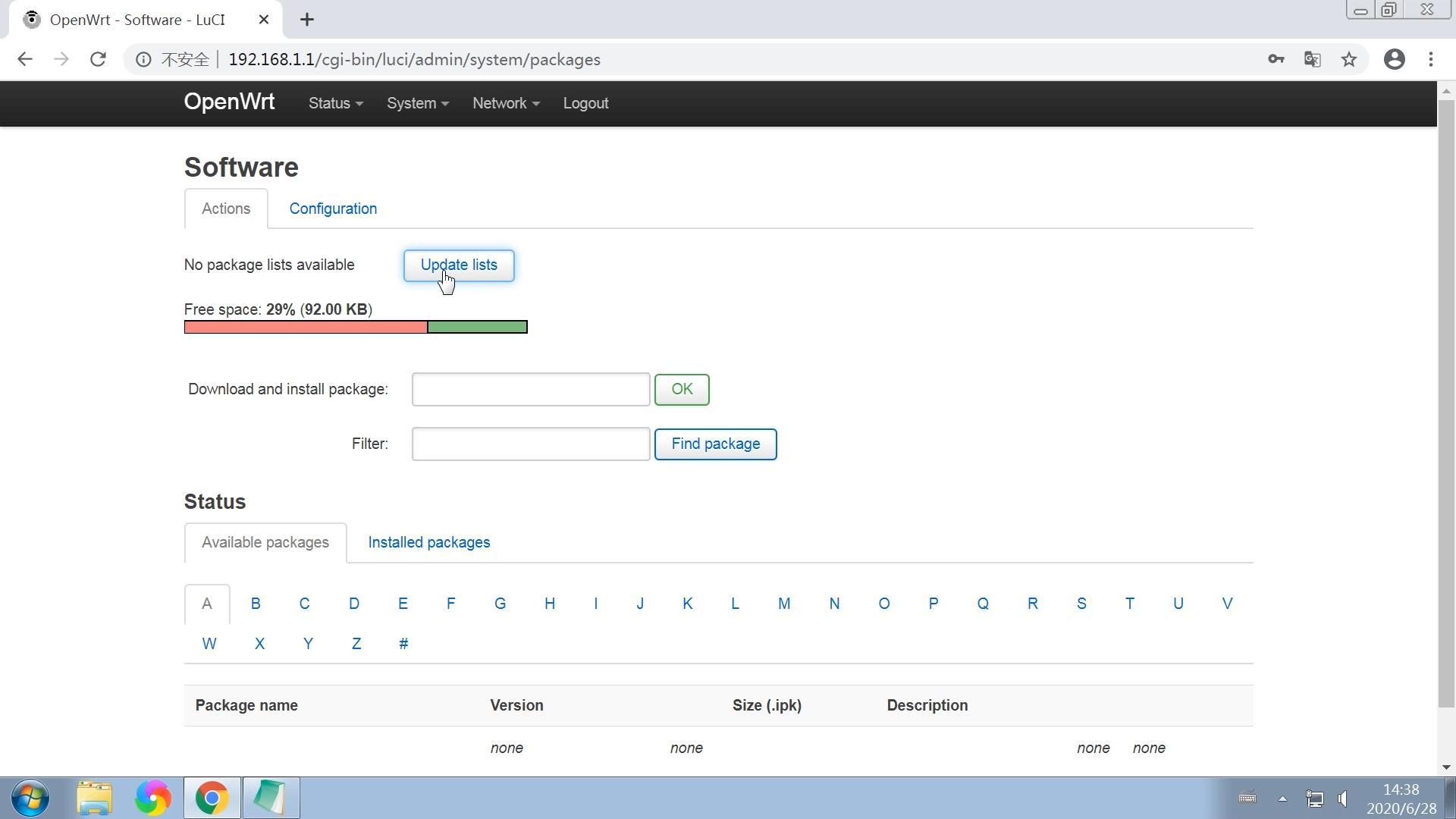Select packages starting with letter W
Viewport: 1456px width, 819px height.
tap(209, 644)
